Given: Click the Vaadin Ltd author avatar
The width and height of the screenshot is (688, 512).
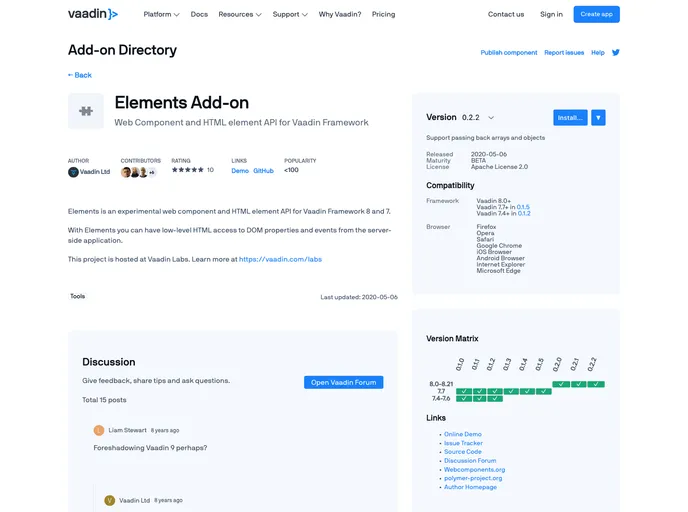Looking at the screenshot, I should [x=73, y=172].
